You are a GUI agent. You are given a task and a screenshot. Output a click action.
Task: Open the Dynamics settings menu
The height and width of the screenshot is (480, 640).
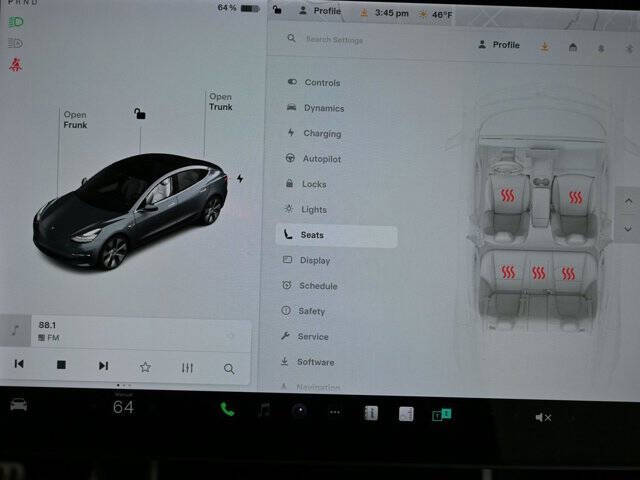315,108
